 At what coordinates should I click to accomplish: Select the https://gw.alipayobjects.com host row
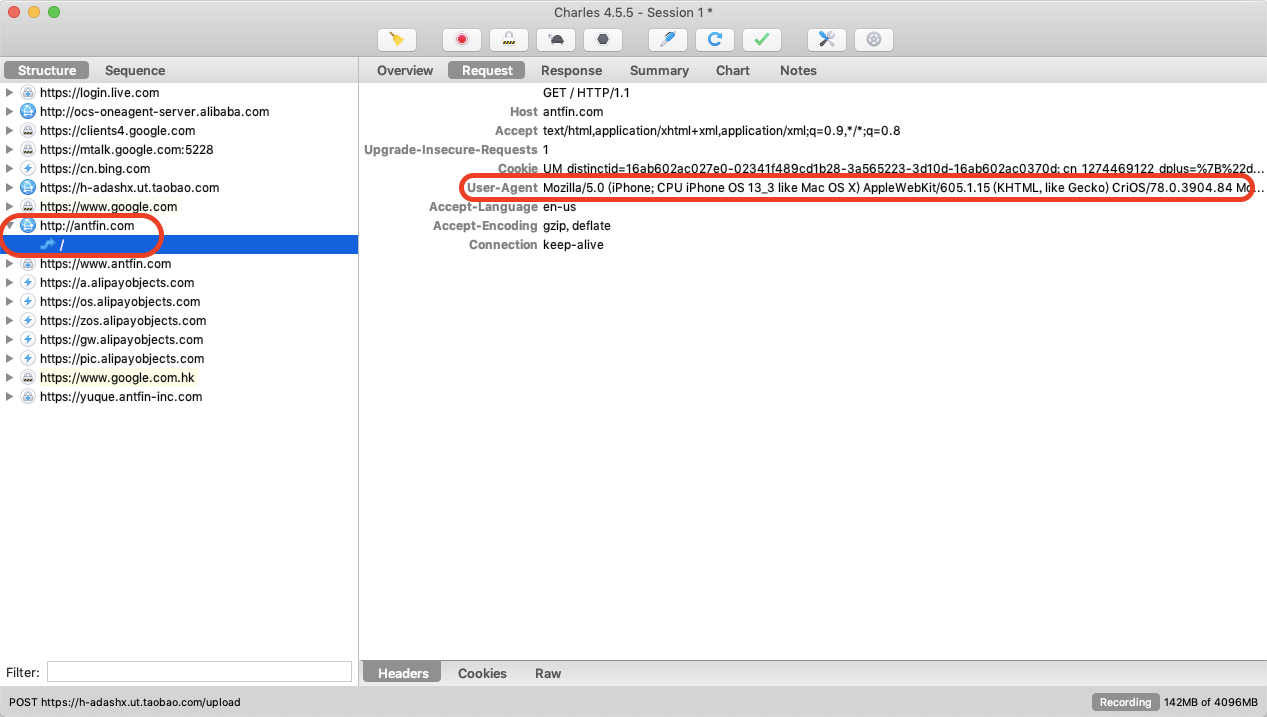(179, 340)
